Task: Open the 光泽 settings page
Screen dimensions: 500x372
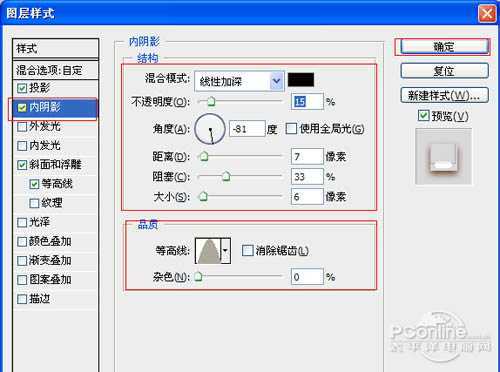Action: [x=40, y=222]
